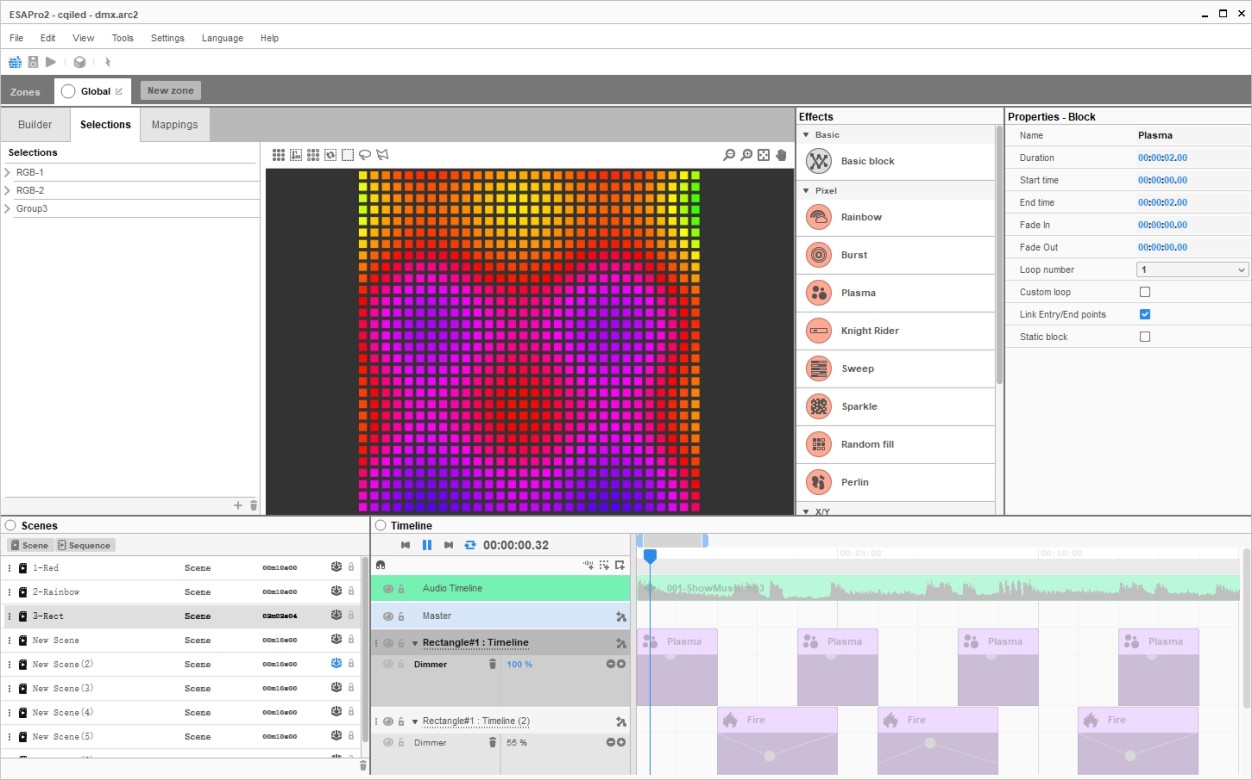Toggle lock on the 1-Red scene
The height and width of the screenshot is (780, 1252).
[351, 568]
